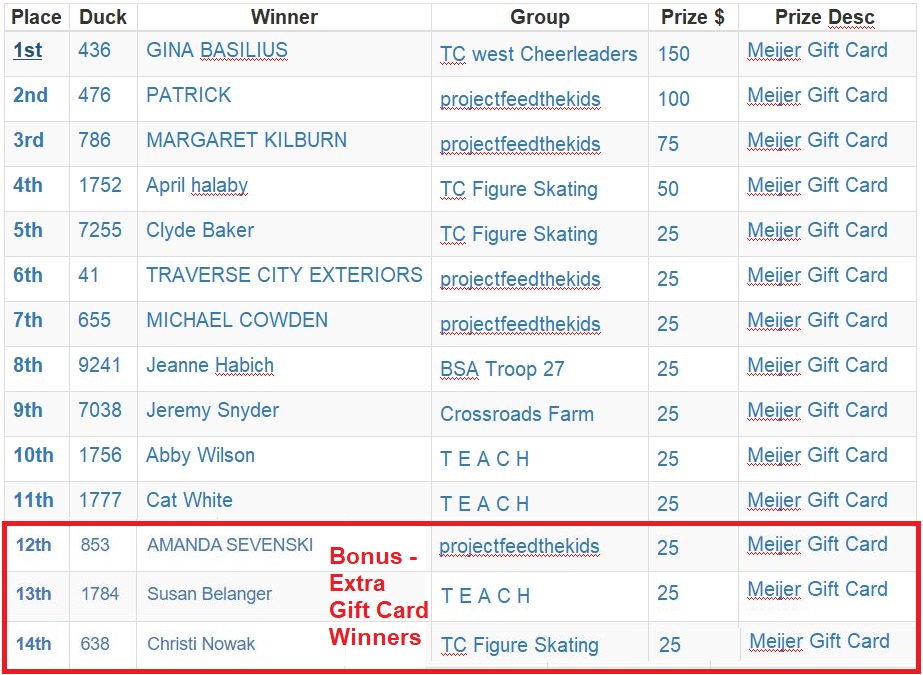Click April halaby's name
This screenshot has width=923, height=675.
point(197,185)
